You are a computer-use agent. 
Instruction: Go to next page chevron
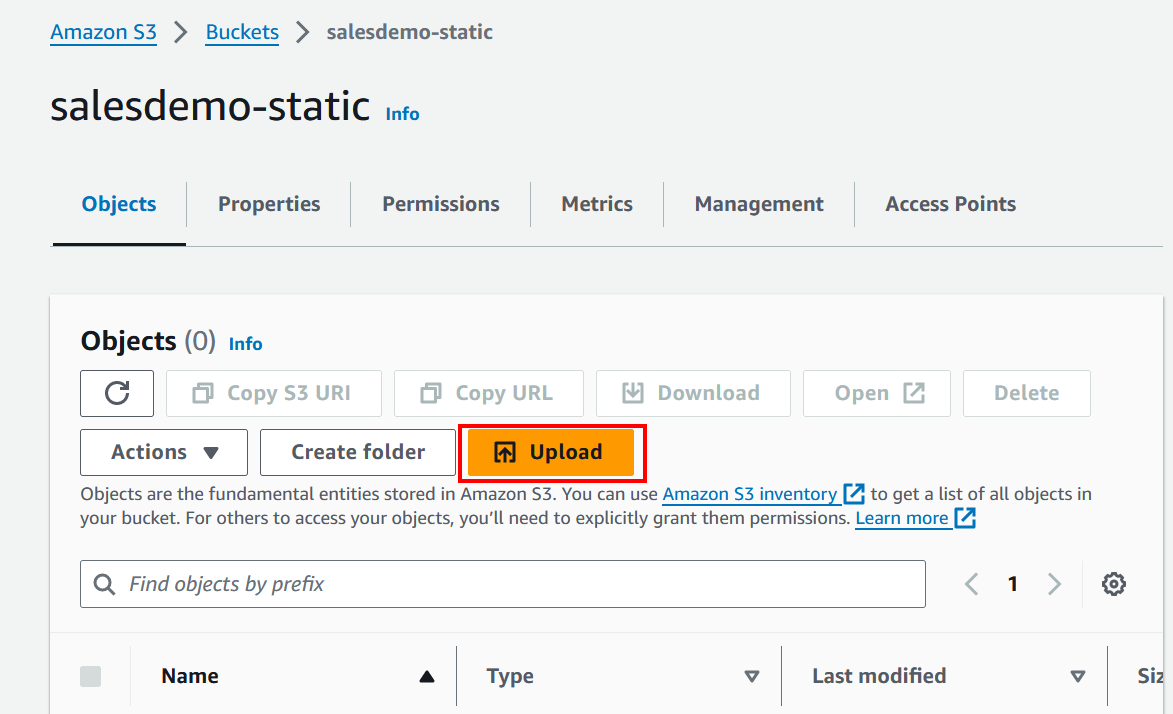pos(1054,584)
